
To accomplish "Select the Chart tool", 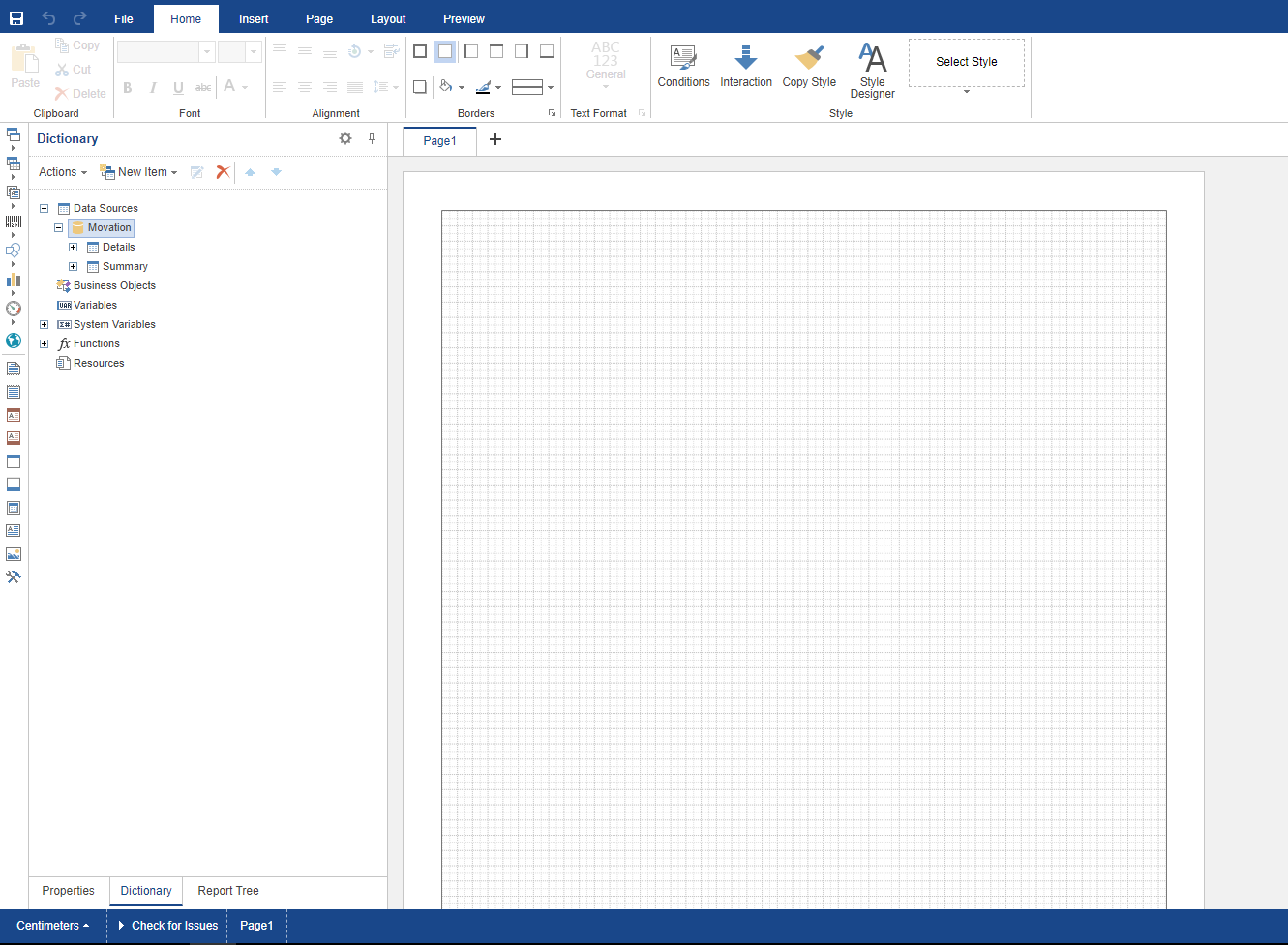I will click(x=13, y=280).
